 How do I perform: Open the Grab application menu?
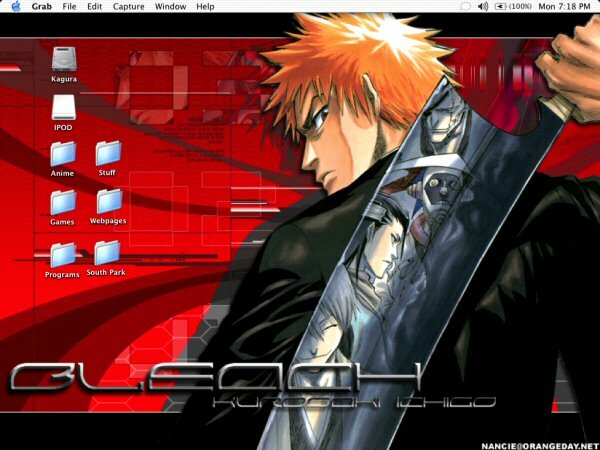(x=42, y=7)
